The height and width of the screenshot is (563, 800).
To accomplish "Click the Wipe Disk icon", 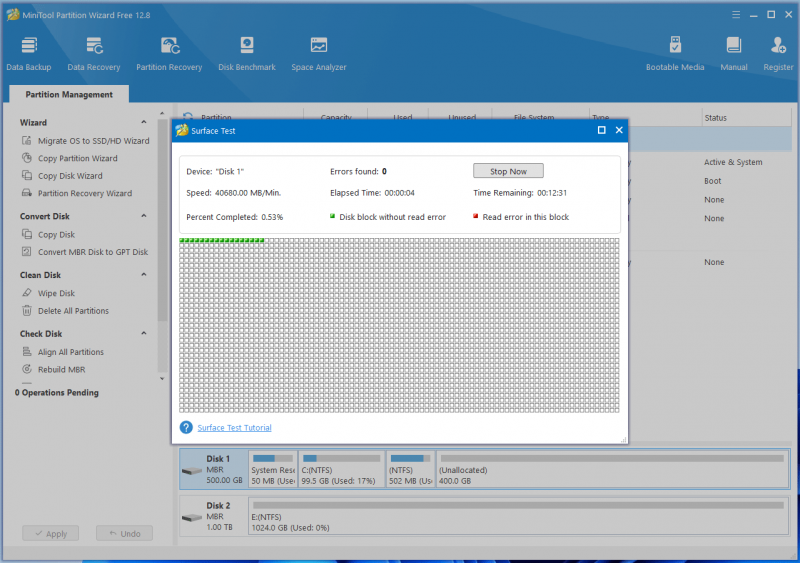I will (x=27, y=292).
